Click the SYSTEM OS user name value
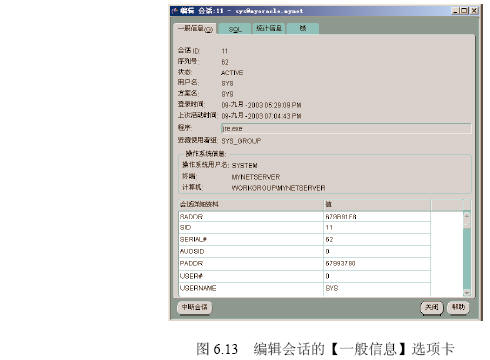This screenshot has height=360, width=490. (x=244, y=165)
